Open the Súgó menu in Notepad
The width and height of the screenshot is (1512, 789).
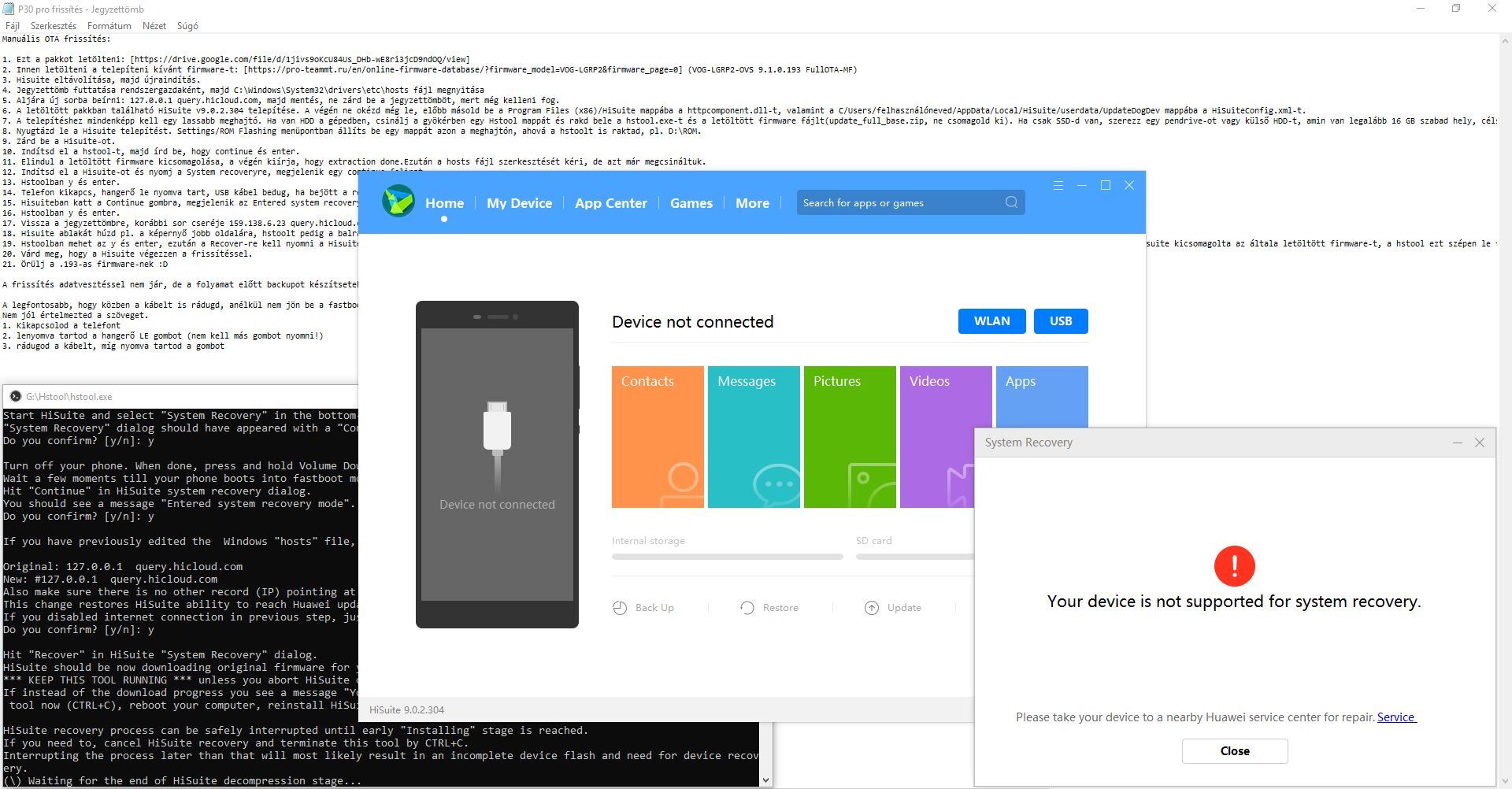[187, 26]
